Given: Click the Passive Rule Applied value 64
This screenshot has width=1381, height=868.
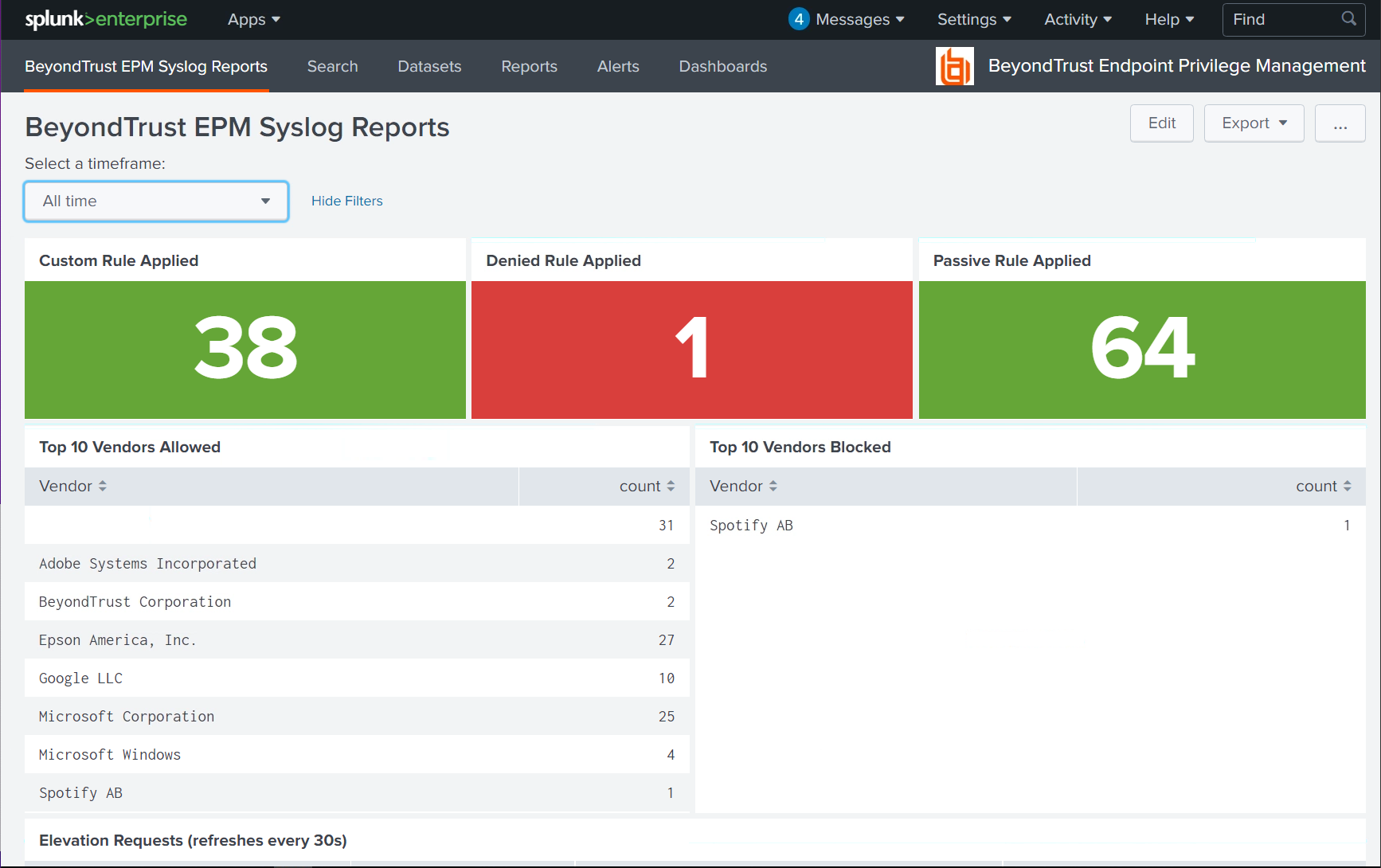Looking at the screenshot, I should (1142, 348).
